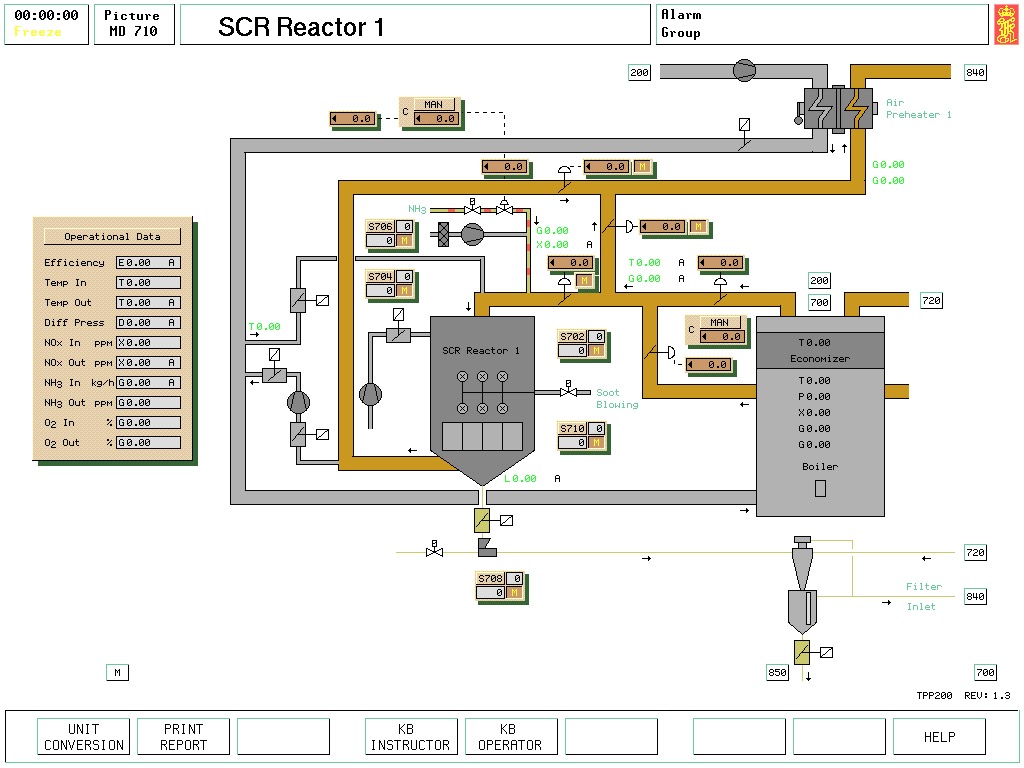The image size is (1024, 768).
Task: Click the catalyst block inside SCR Reactor
Action: [x=483, y=436]
